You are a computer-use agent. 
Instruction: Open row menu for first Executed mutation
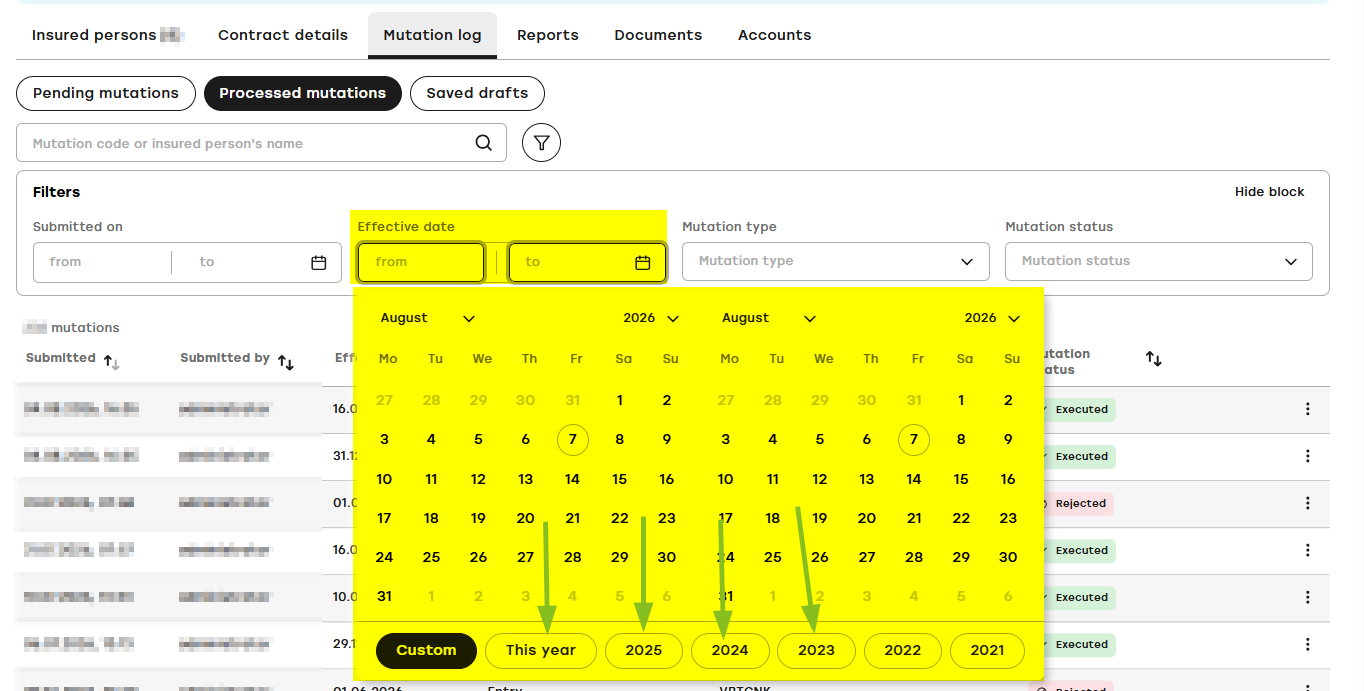tap(1307, 409)
